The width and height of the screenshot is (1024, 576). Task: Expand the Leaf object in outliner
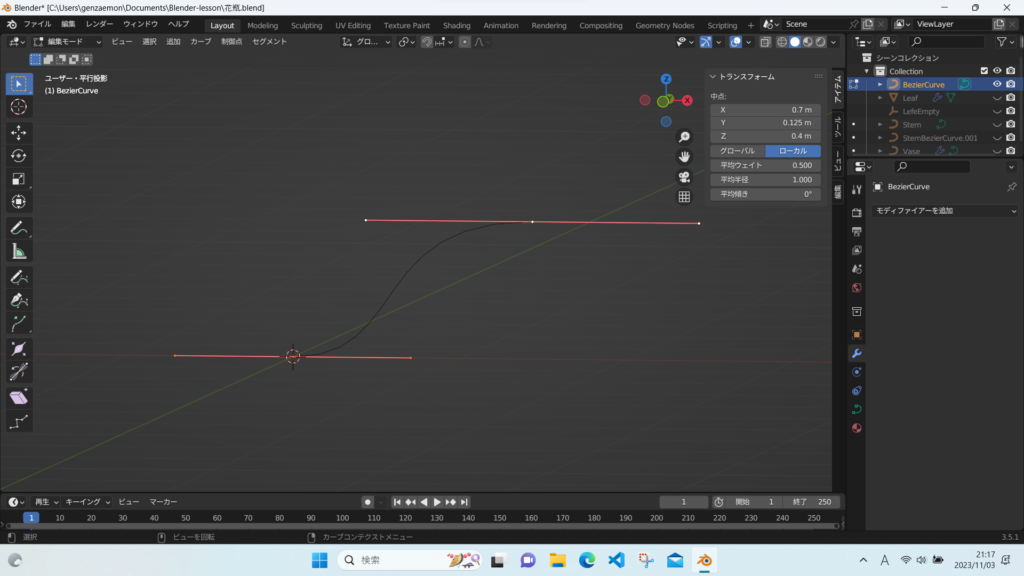pos(880,98)
